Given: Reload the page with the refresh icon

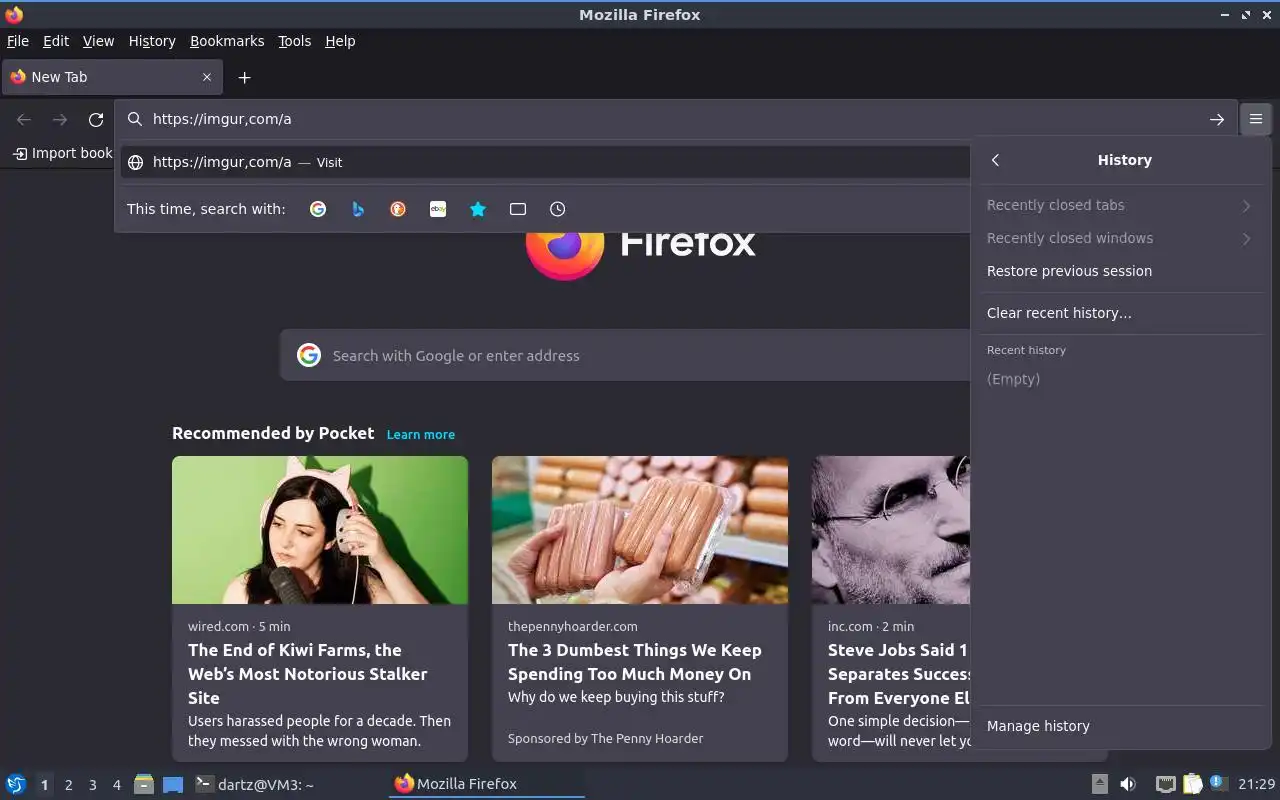Looking at the screenshot, I should 96,119.
